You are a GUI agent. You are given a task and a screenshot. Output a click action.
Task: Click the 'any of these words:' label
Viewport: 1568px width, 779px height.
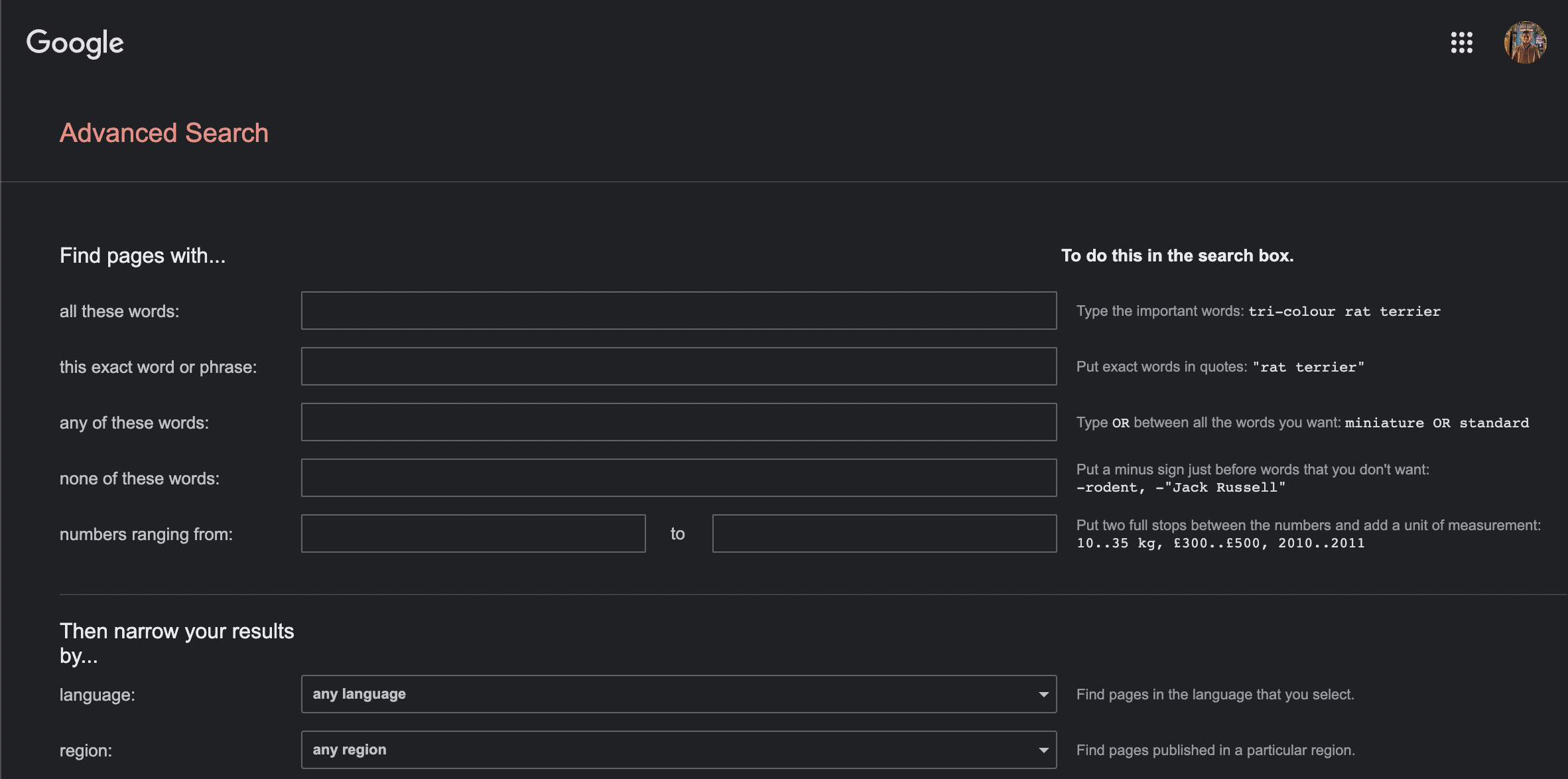coord(134,423)
